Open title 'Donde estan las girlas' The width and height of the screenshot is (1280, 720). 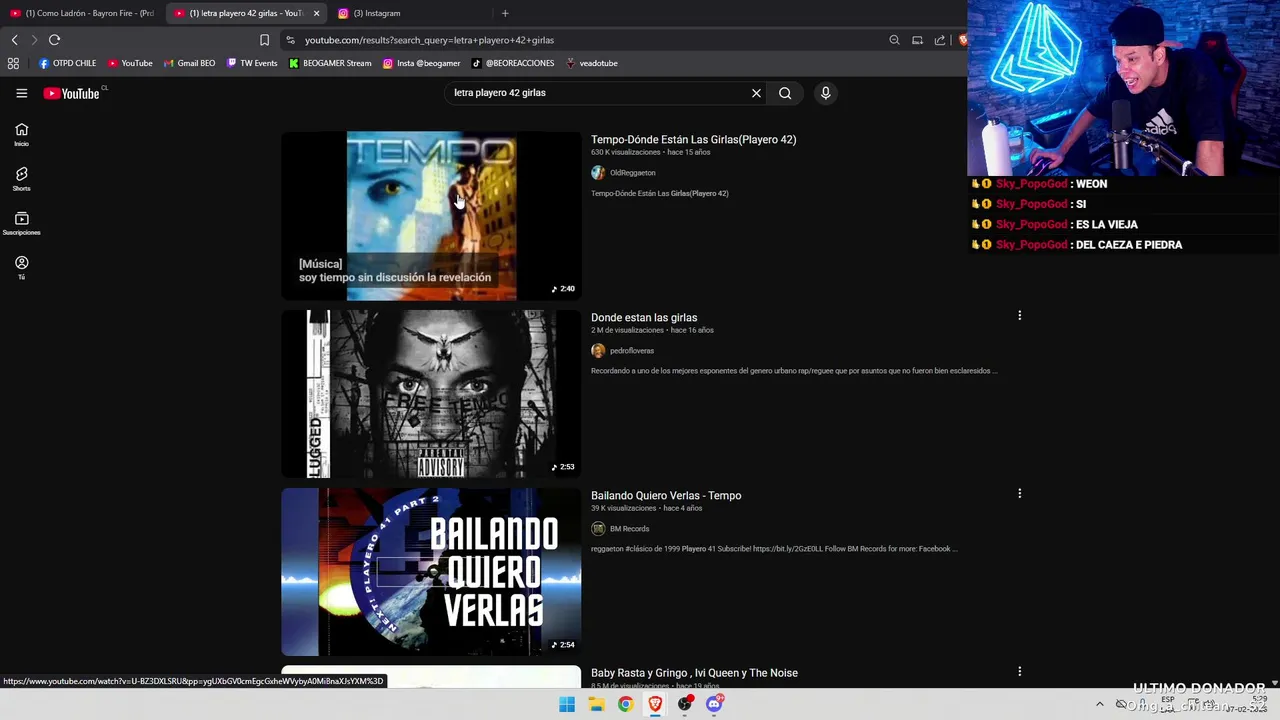tap(644, 318)
